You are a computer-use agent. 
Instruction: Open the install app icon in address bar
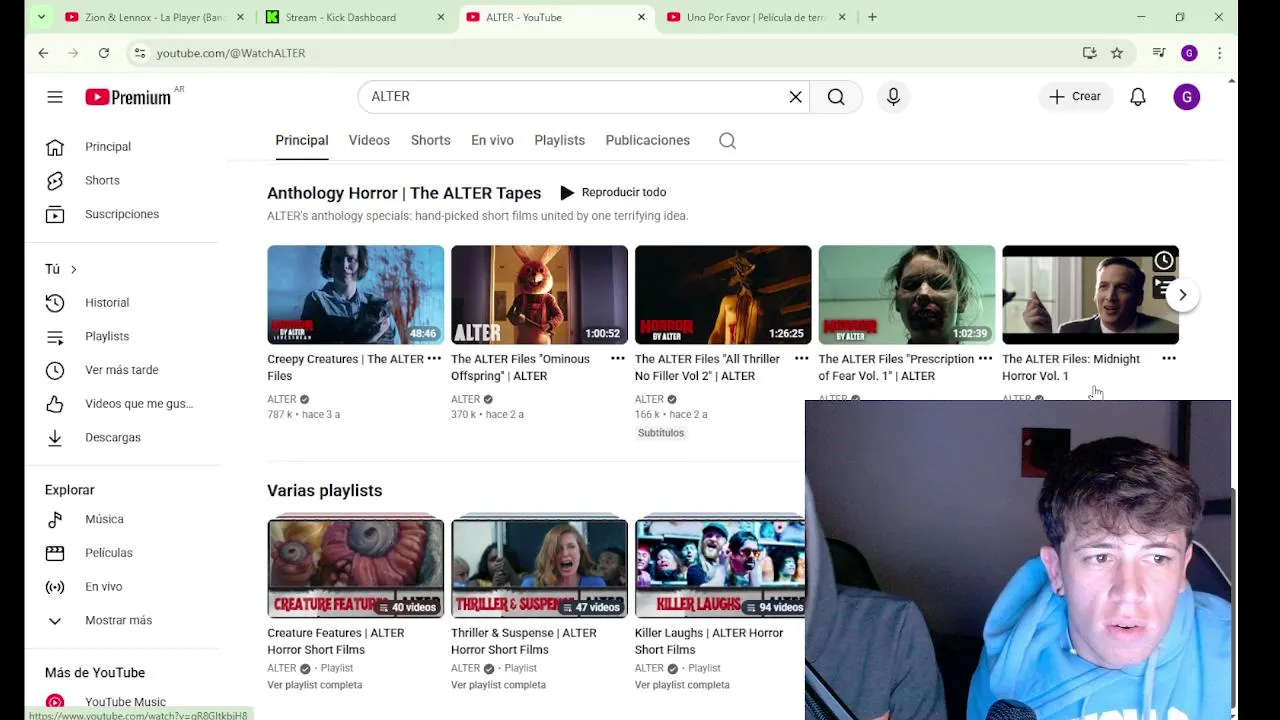(x=1090, y=53)
